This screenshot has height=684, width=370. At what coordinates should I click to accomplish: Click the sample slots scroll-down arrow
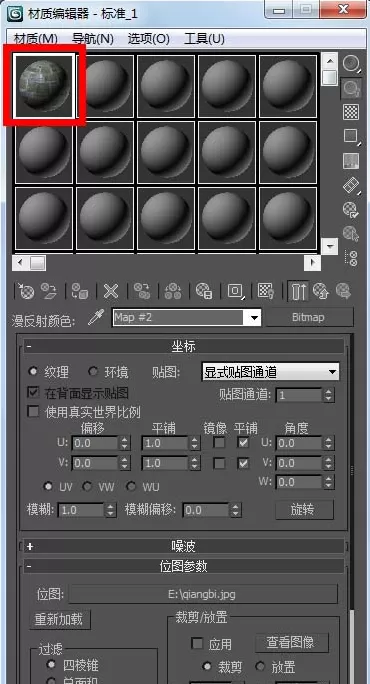point(329,246)
